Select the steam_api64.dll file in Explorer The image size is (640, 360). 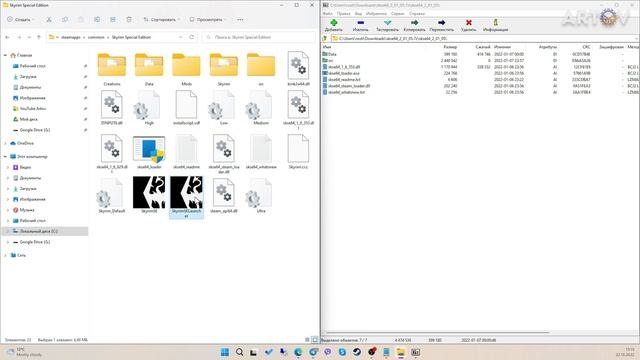pos(224,195)
